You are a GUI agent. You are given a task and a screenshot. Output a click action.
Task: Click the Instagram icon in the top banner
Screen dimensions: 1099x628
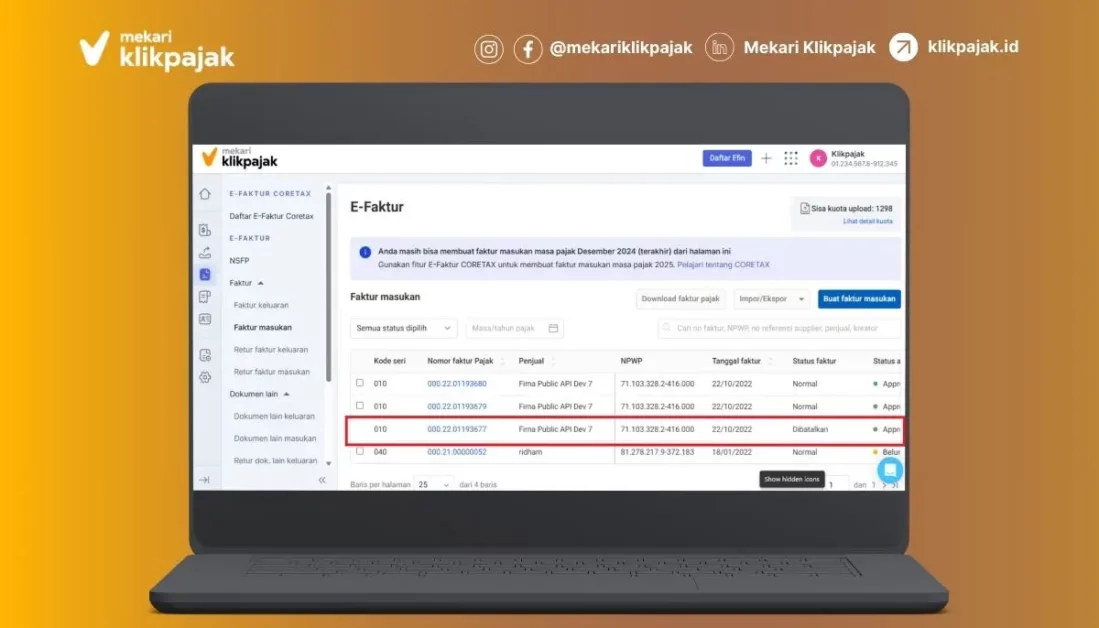489,49
